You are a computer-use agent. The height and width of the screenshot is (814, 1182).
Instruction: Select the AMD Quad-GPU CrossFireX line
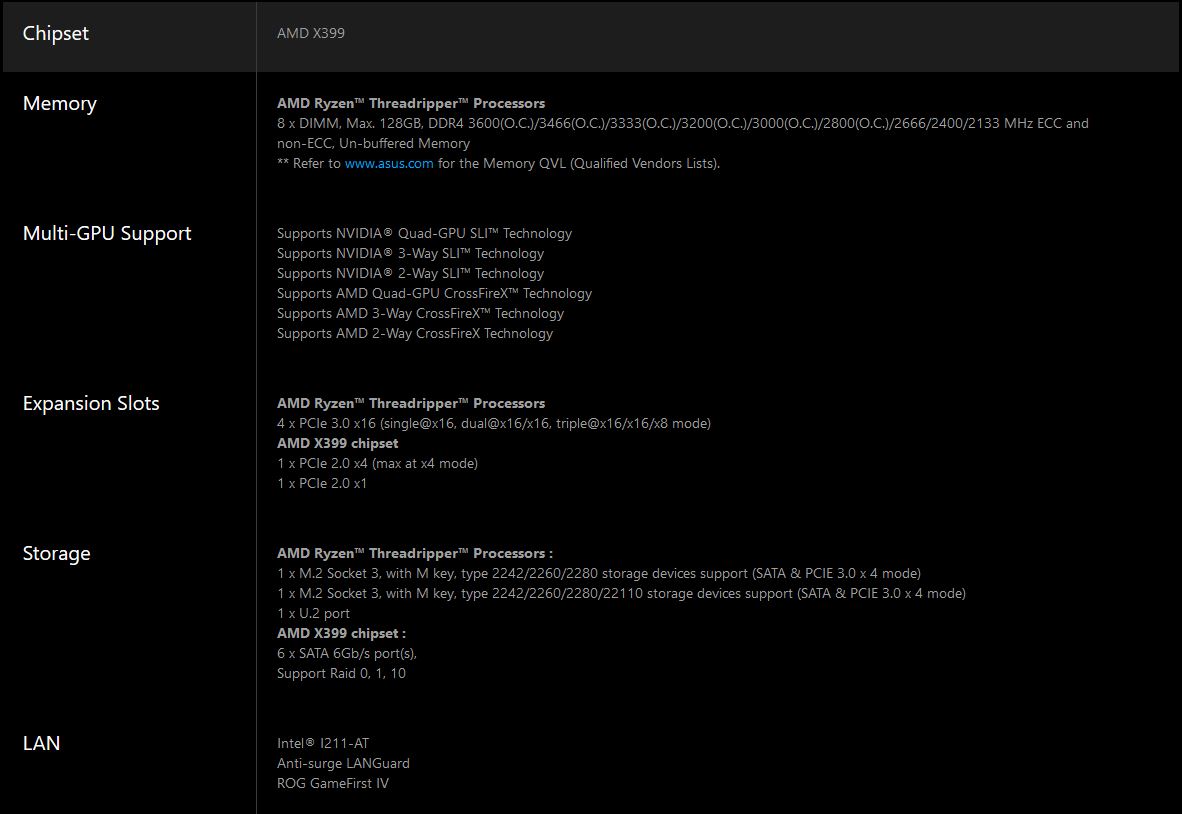coord(434,293)
